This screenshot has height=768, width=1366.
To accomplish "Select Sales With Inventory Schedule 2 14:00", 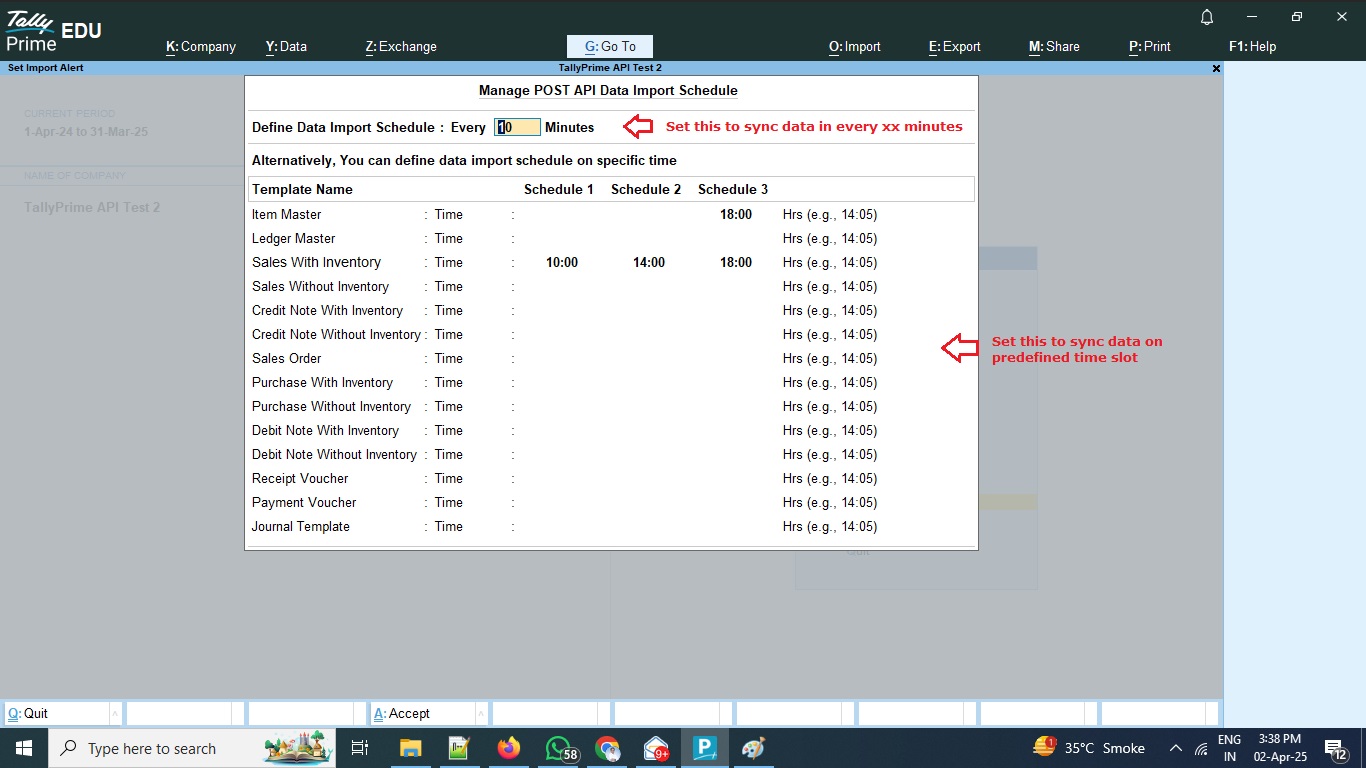I will (649, 262).
